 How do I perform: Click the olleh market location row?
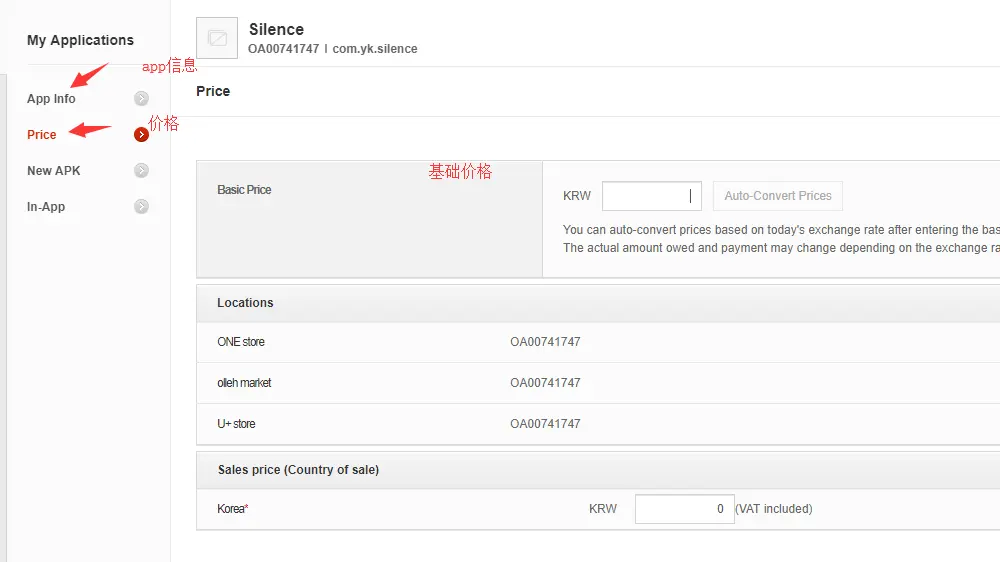(x=244, y=383)
